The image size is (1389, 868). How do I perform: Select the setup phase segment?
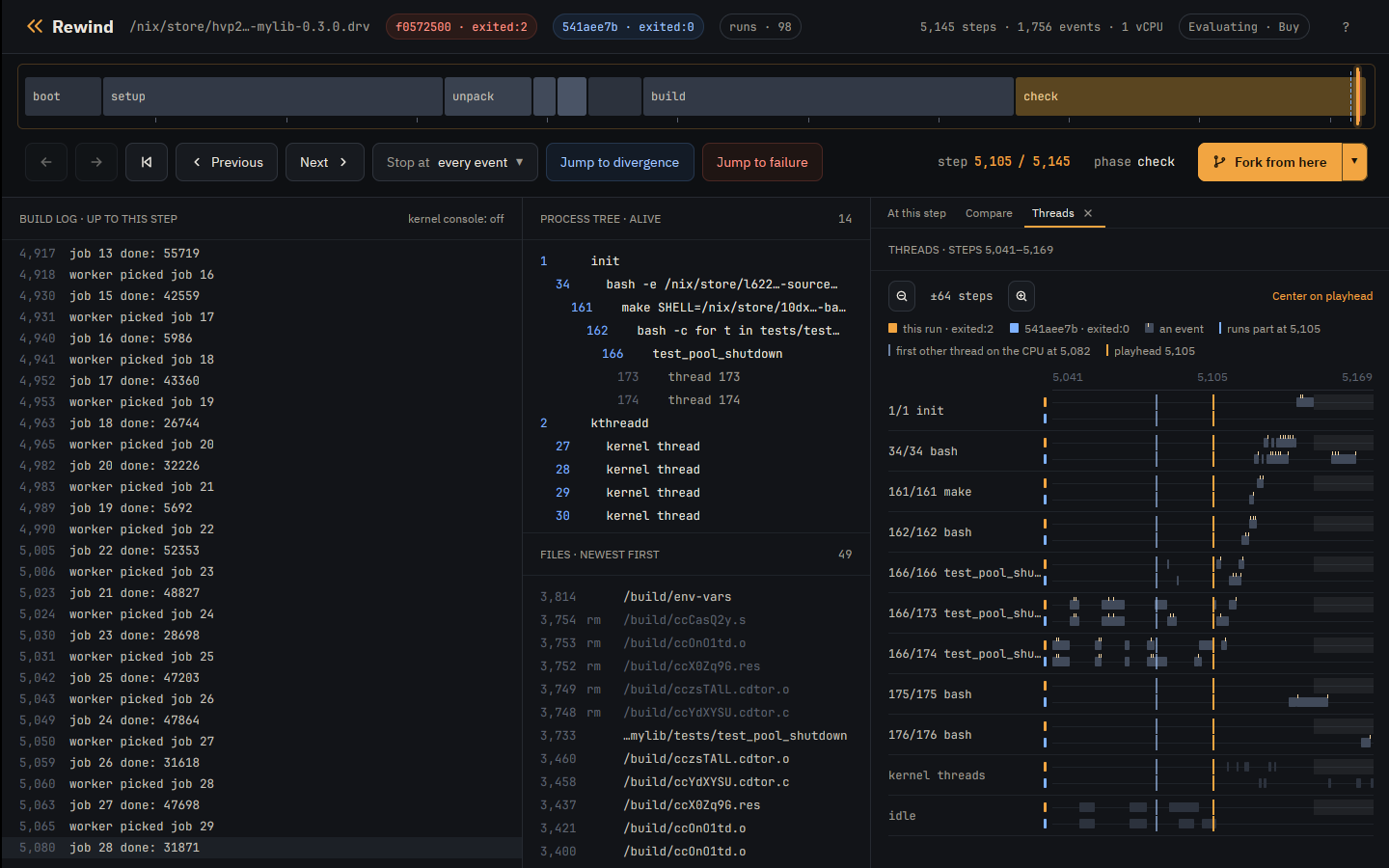click(273, 96)
